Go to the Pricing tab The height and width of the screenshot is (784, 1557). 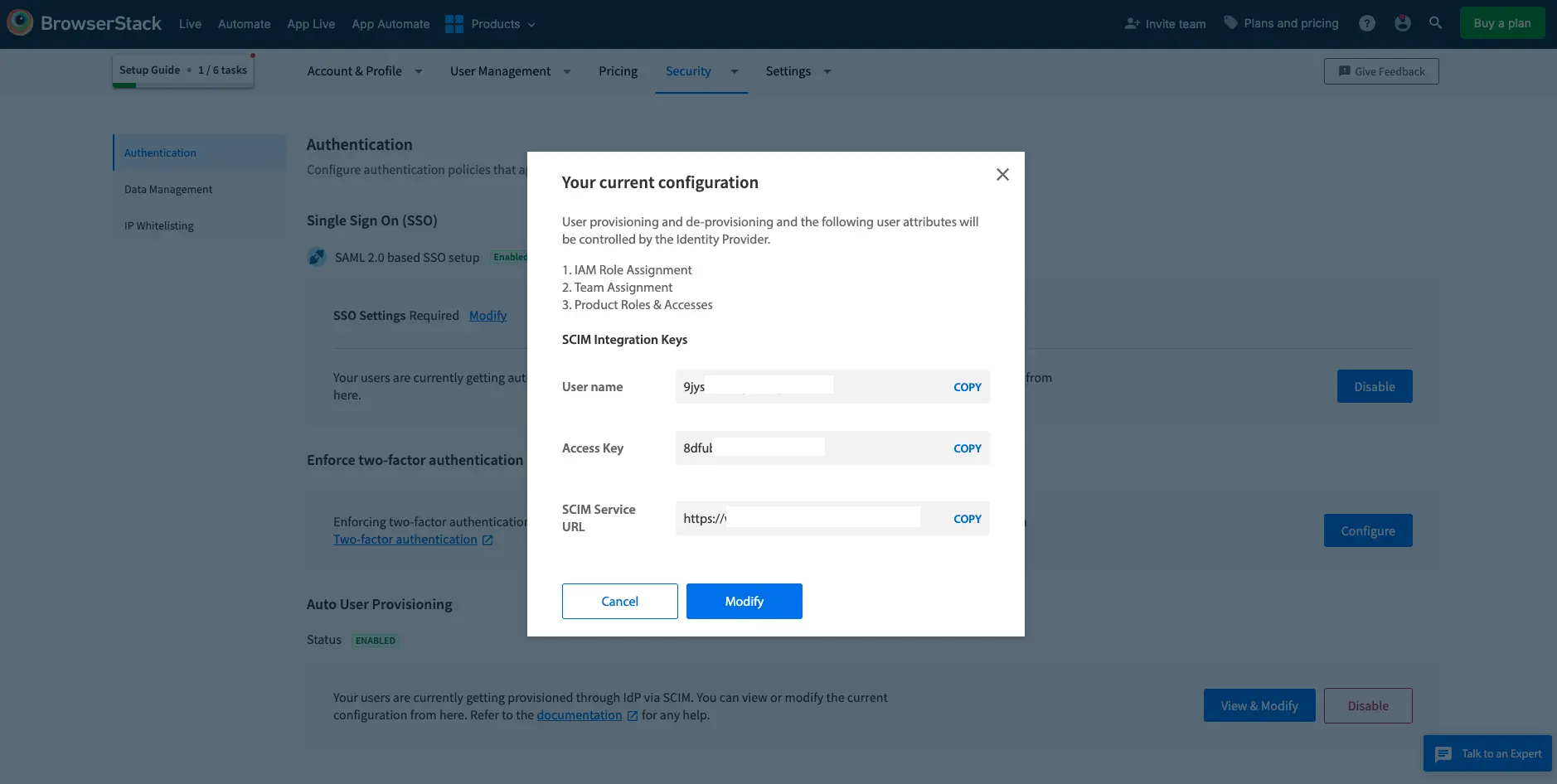tap(618, 71)
